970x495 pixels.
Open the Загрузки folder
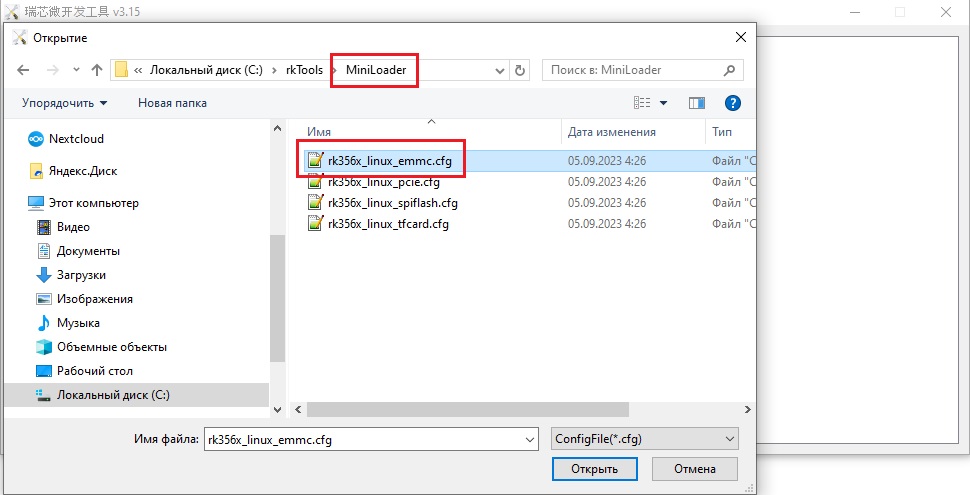[x=81, y=275]
